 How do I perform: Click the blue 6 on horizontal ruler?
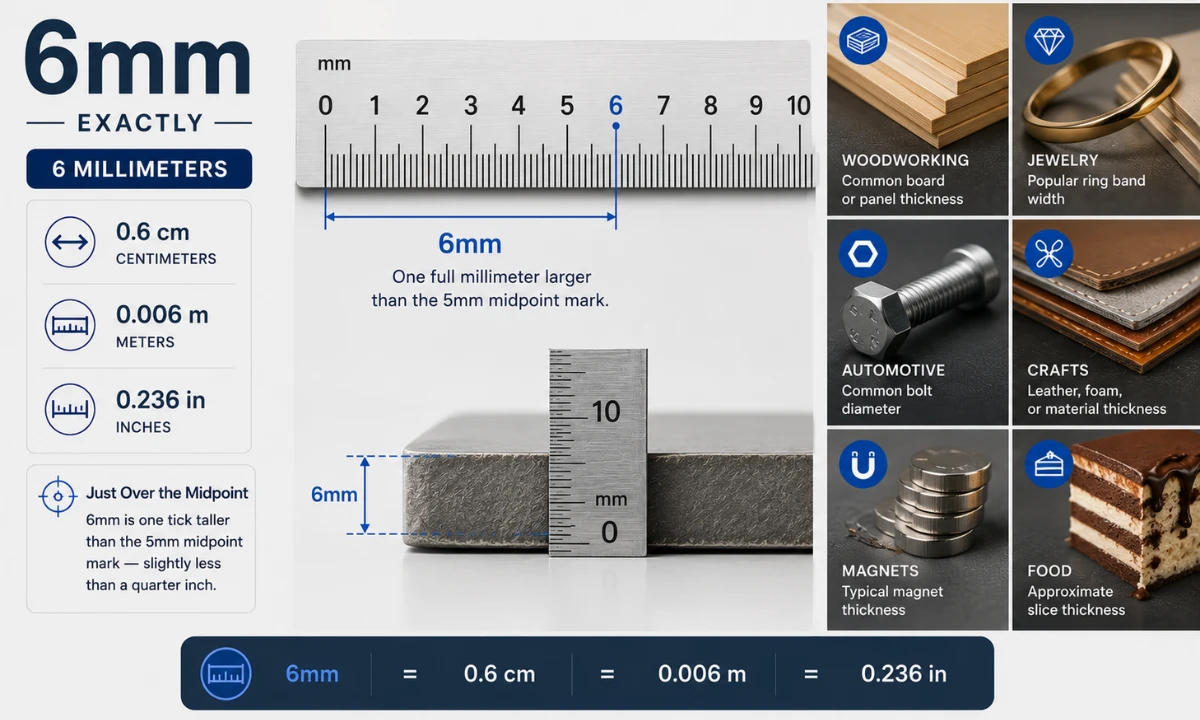pyautogui.click(x=615, y=105)
